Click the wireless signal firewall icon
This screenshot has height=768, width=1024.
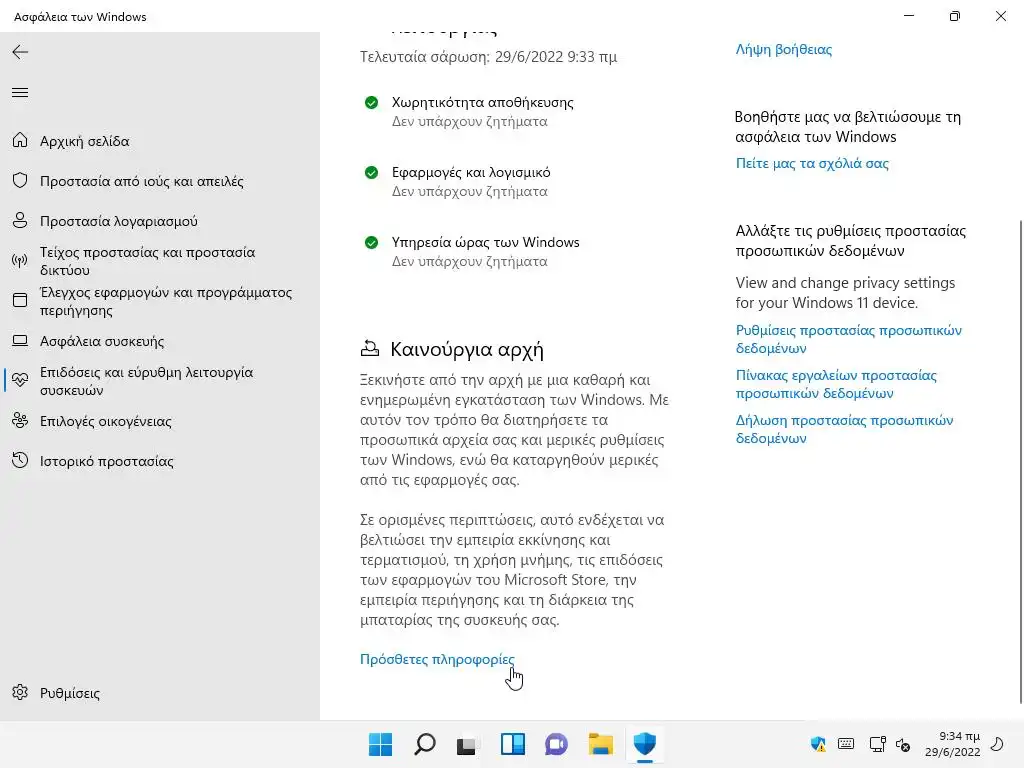(20, 261)
